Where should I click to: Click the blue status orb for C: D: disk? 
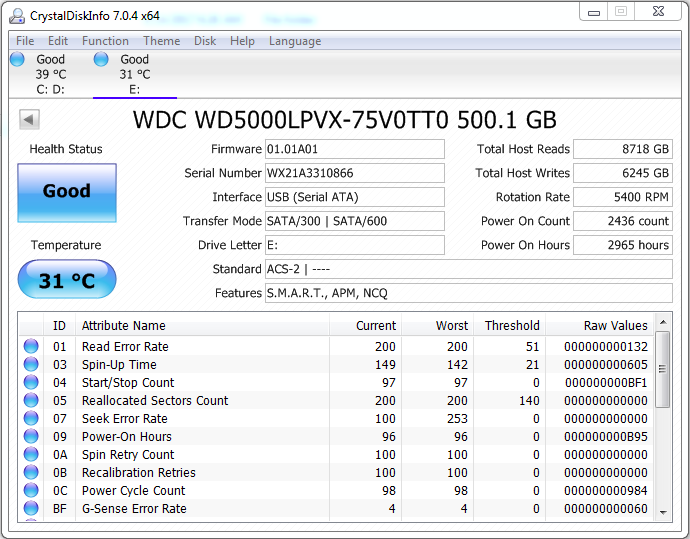click(x=17, y=59)
